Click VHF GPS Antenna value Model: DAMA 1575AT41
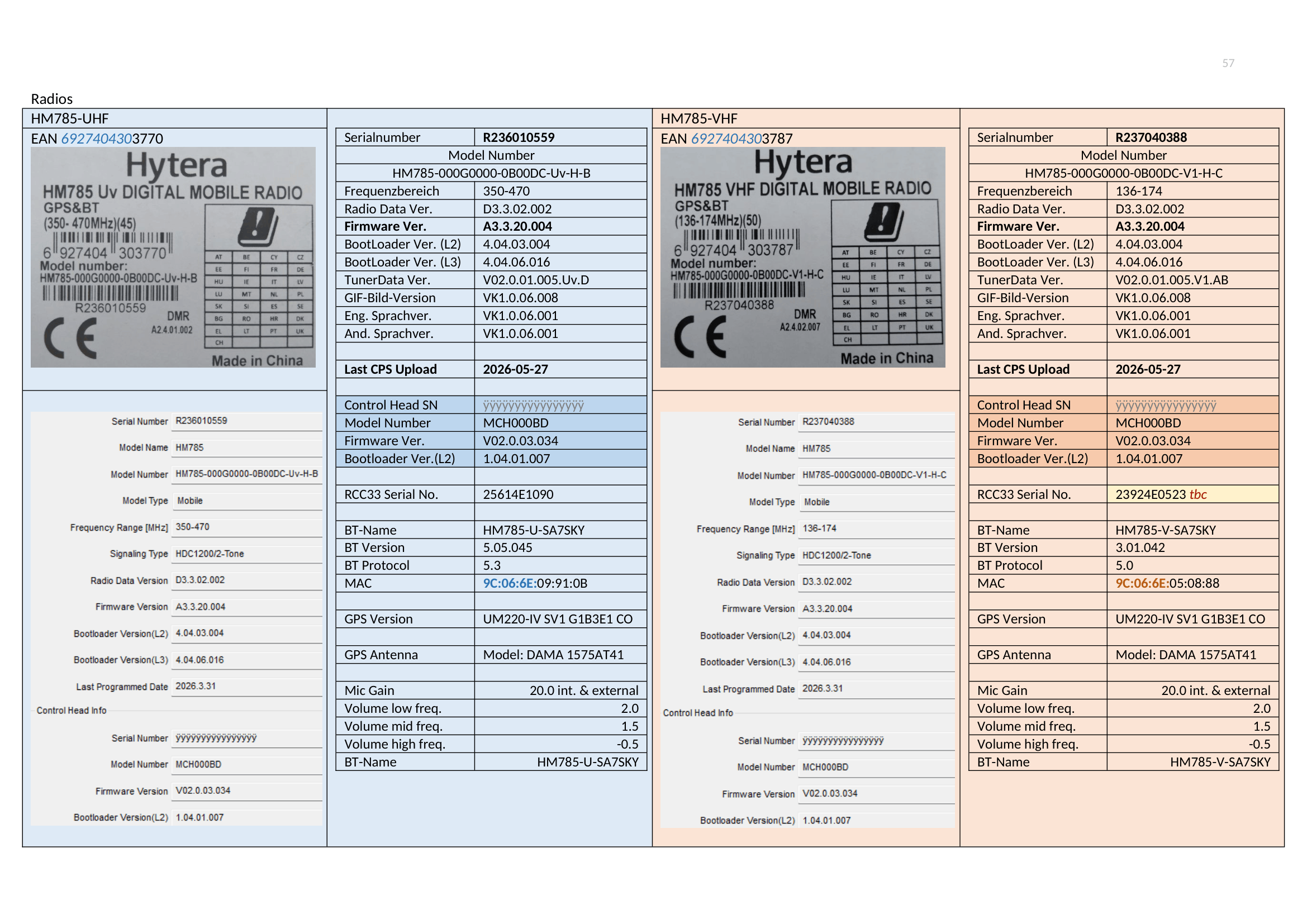Image resolution: width=1307 pixels, height=924 pixels. [1185, 655]
